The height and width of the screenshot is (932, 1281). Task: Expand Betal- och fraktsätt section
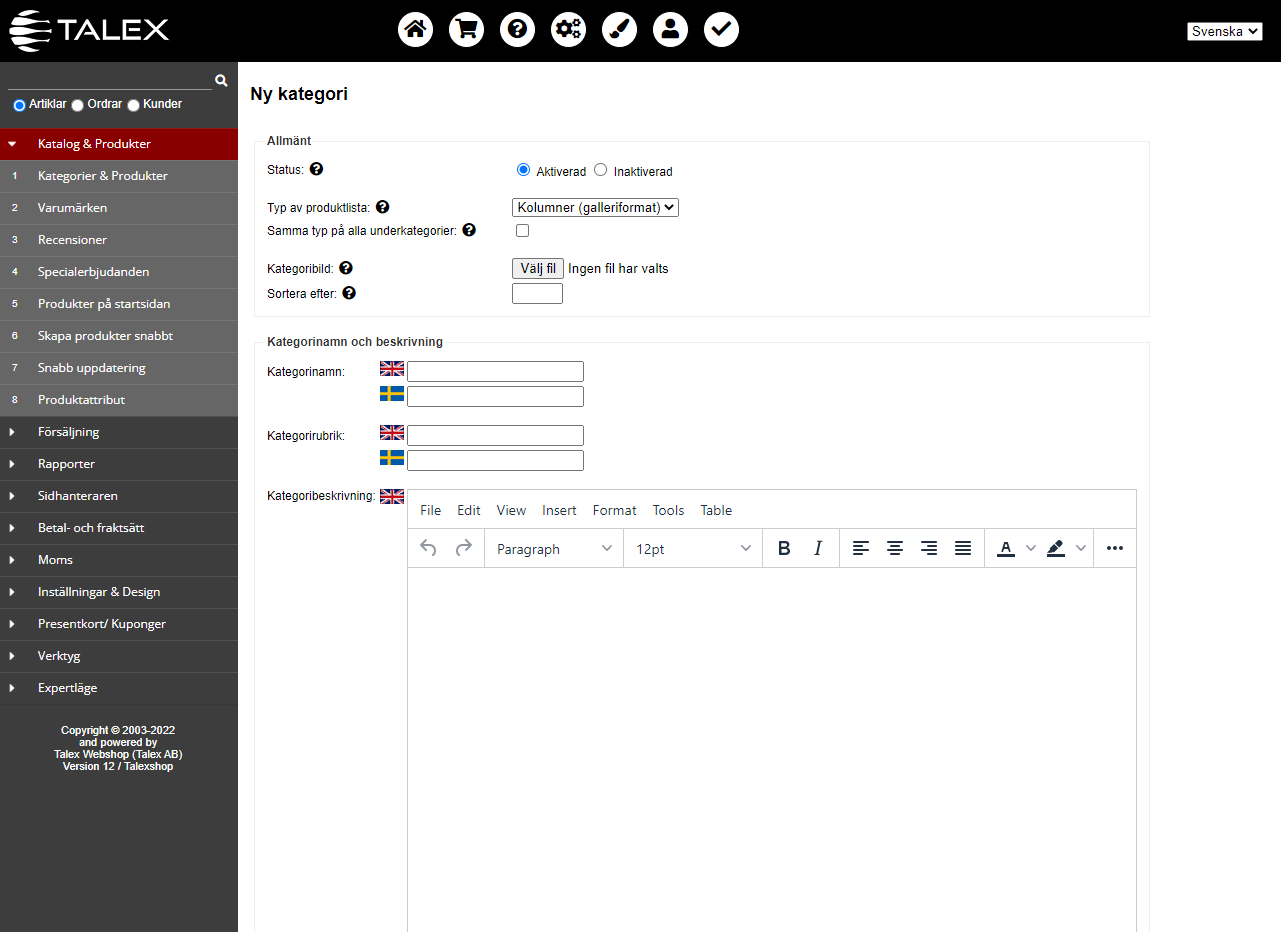(x=119, y=528)
